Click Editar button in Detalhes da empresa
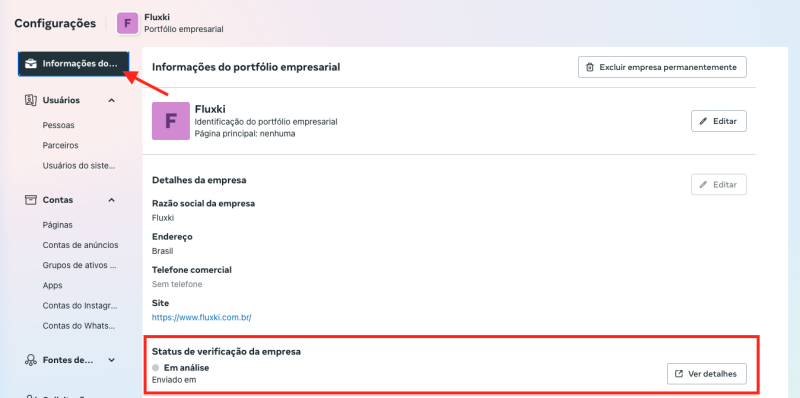 click(719, 184)
